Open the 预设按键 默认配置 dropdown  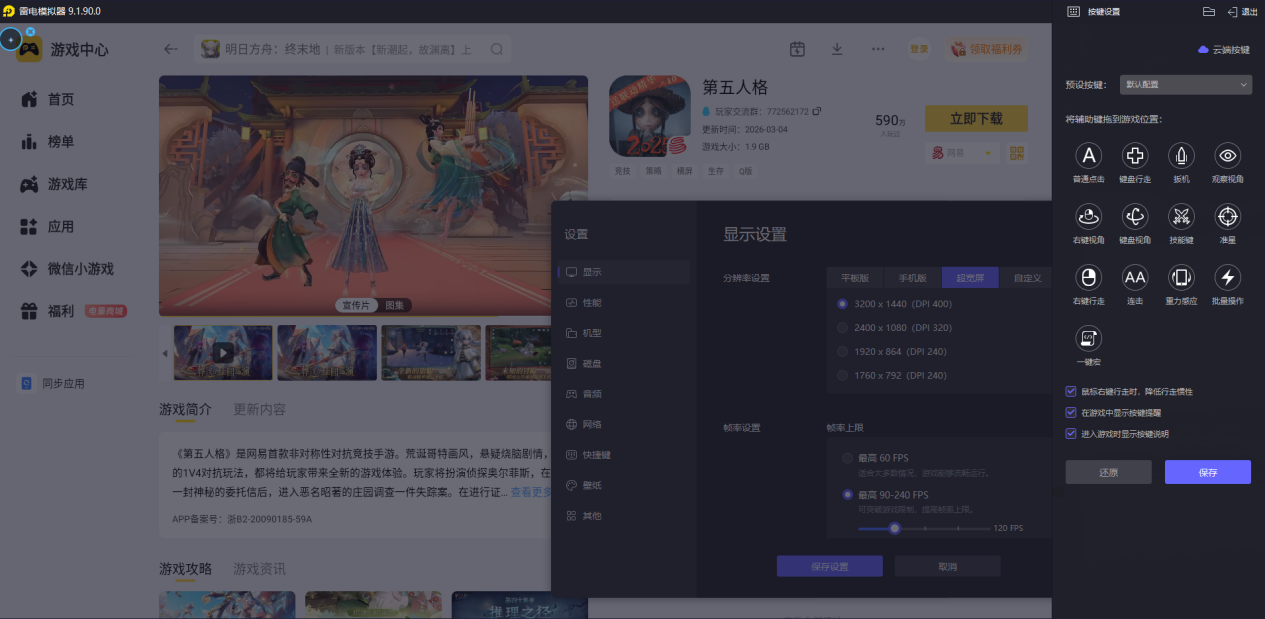pos(1185,85)
